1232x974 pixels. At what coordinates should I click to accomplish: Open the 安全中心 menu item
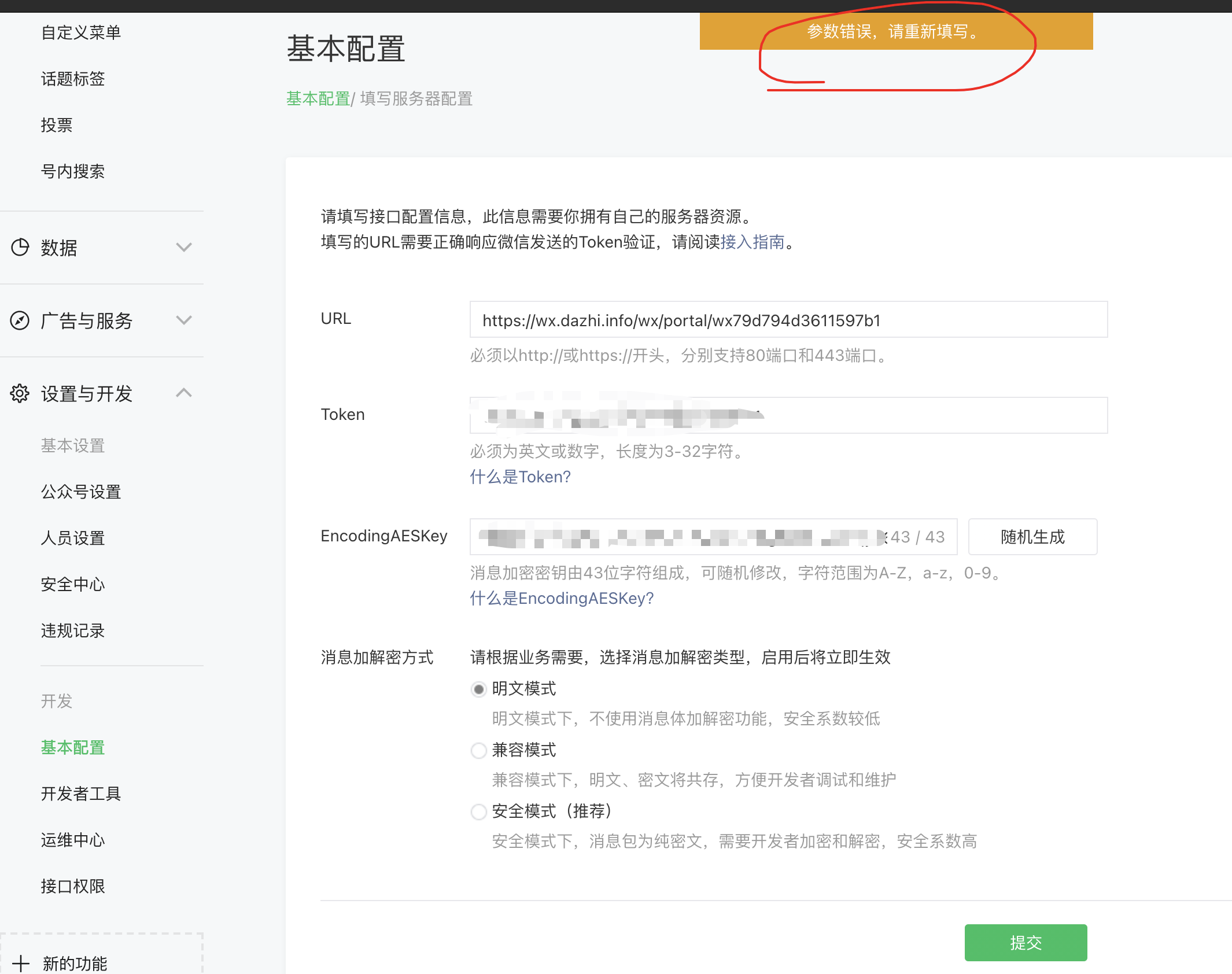tap(73, 584)
